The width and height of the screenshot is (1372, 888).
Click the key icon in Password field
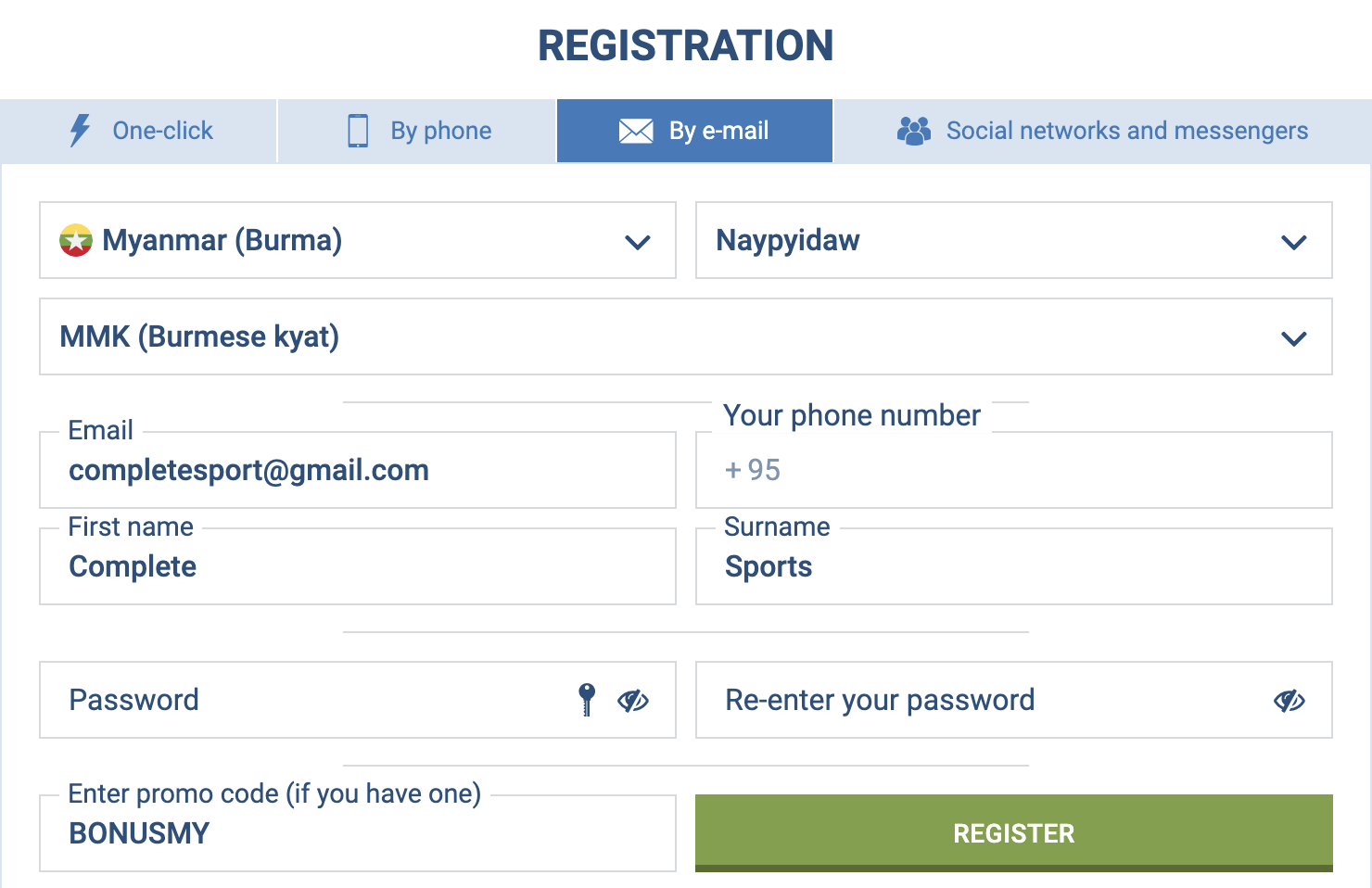click(x=587, y=700)
